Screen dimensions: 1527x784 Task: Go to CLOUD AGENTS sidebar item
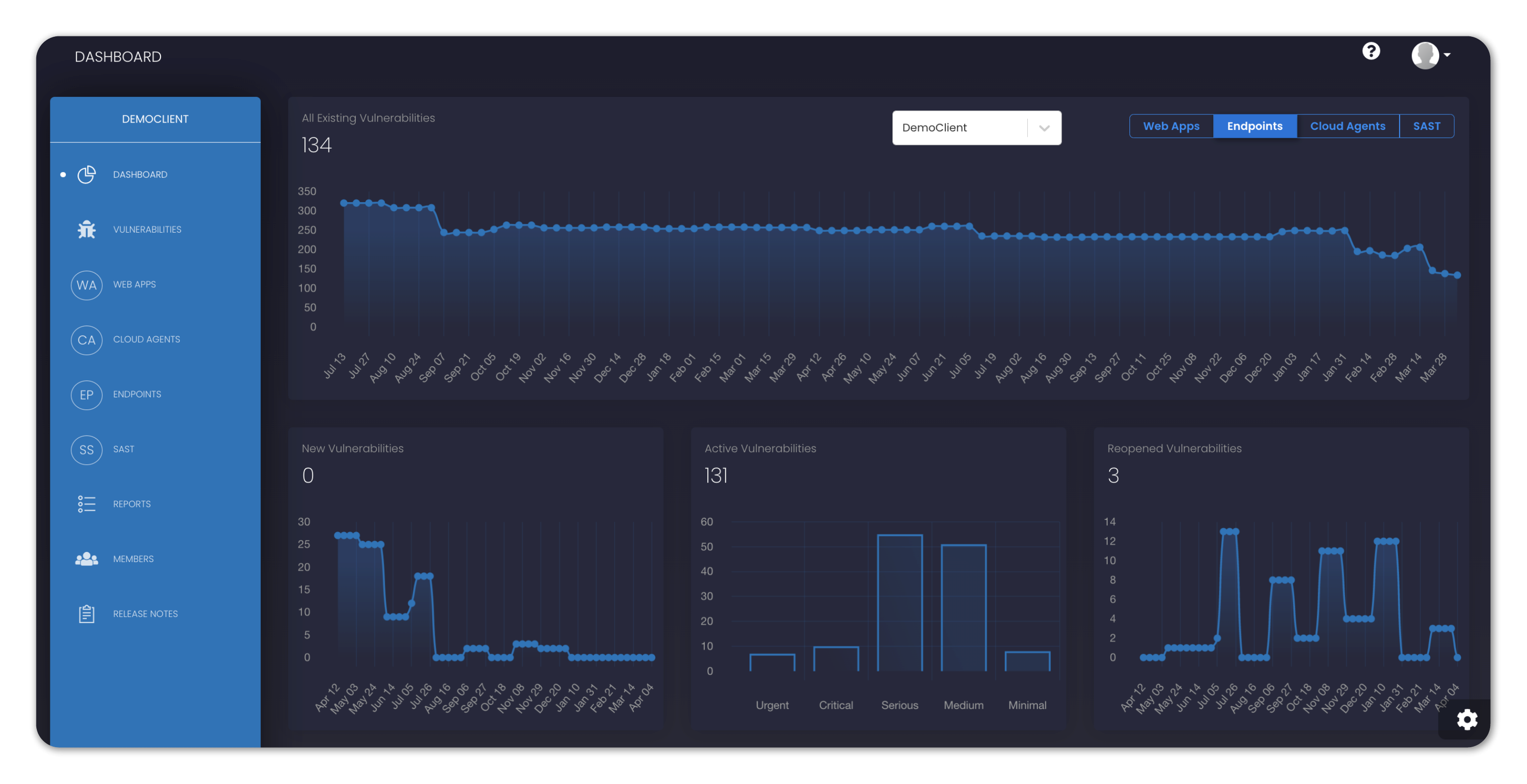(x=146, y=340)
